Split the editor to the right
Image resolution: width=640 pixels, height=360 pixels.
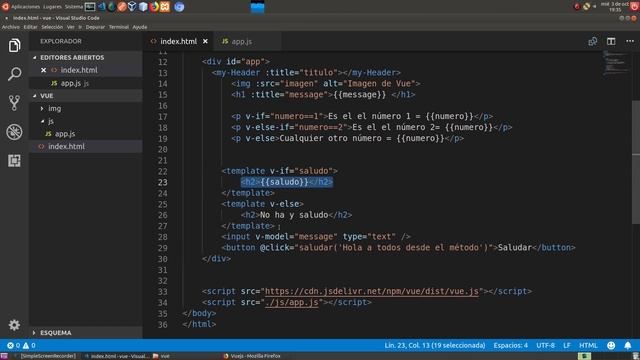coord(611,41)
